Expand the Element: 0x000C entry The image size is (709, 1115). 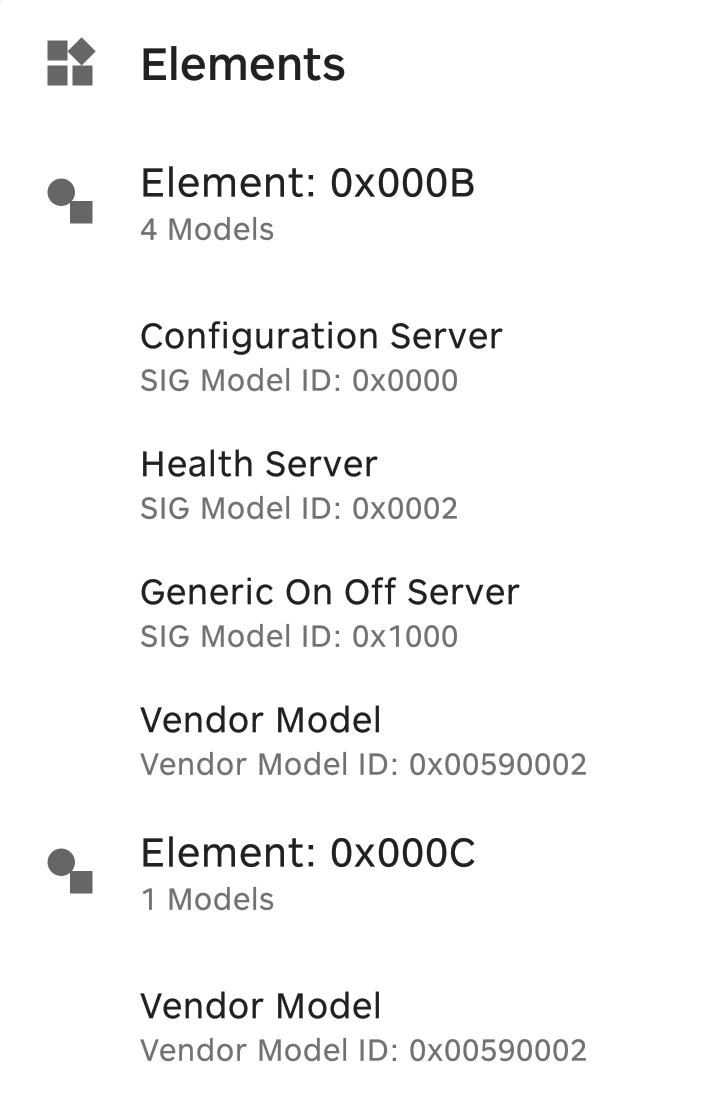(307, 854)
